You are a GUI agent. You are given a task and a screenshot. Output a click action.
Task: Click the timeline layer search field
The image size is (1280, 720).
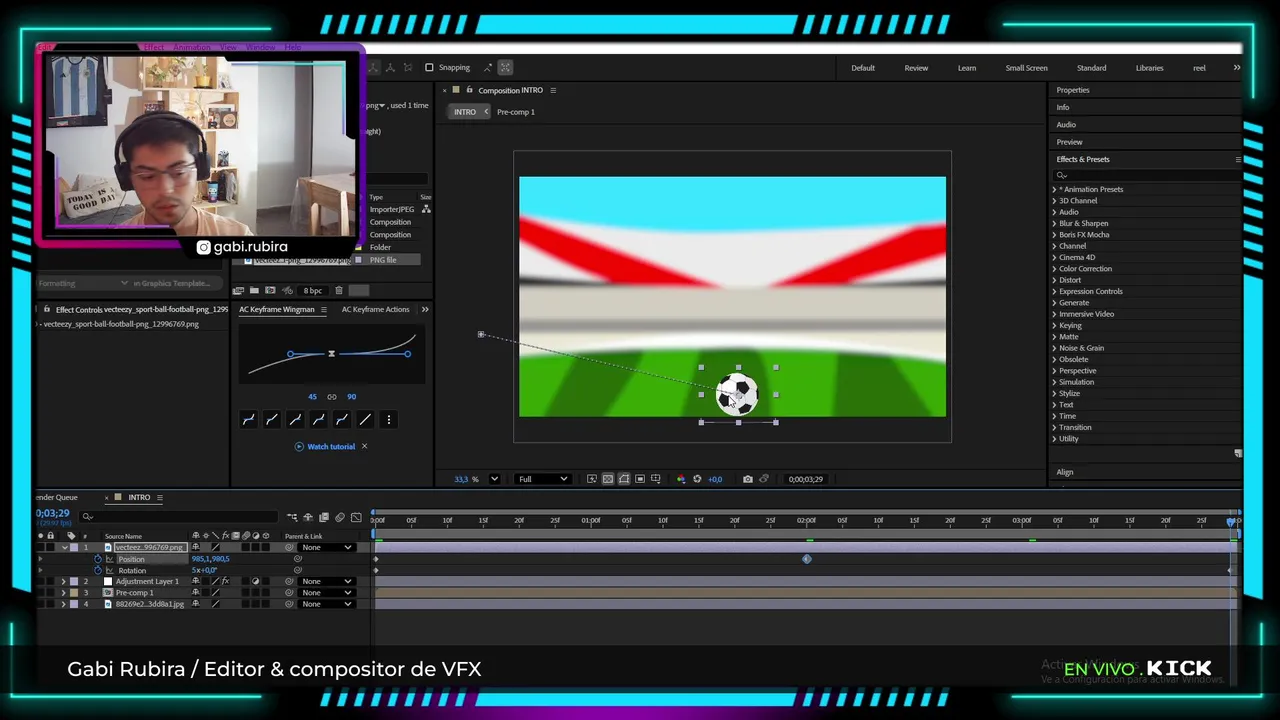179,517
